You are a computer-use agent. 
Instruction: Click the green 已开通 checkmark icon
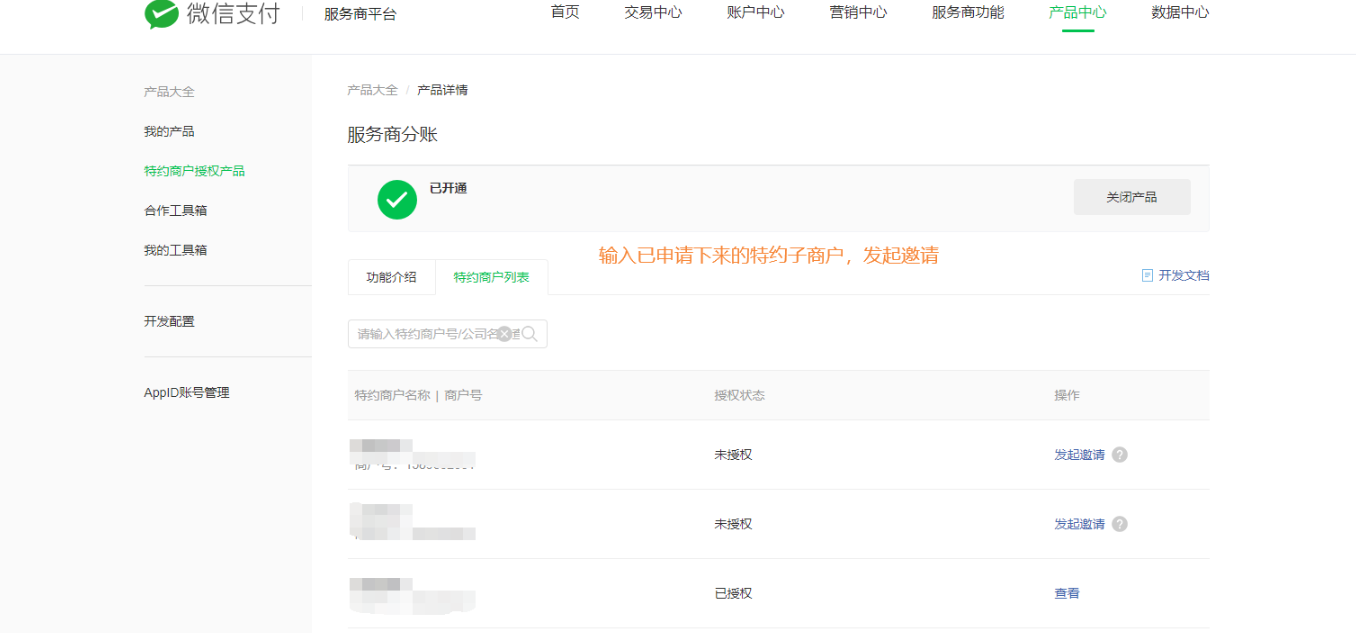[397, 199]
